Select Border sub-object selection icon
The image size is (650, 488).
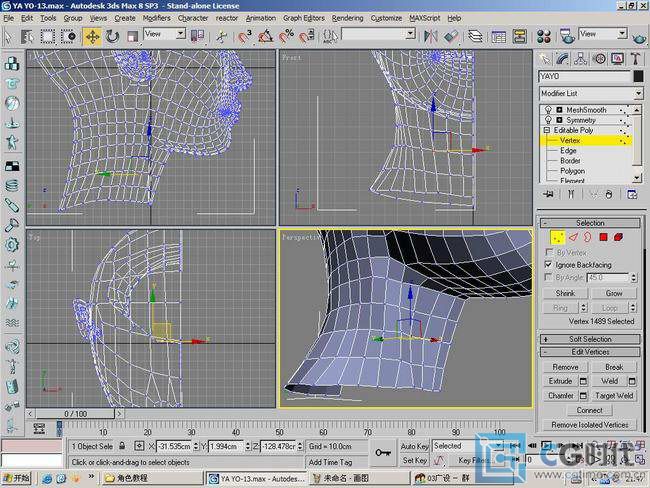pos(588,237)
